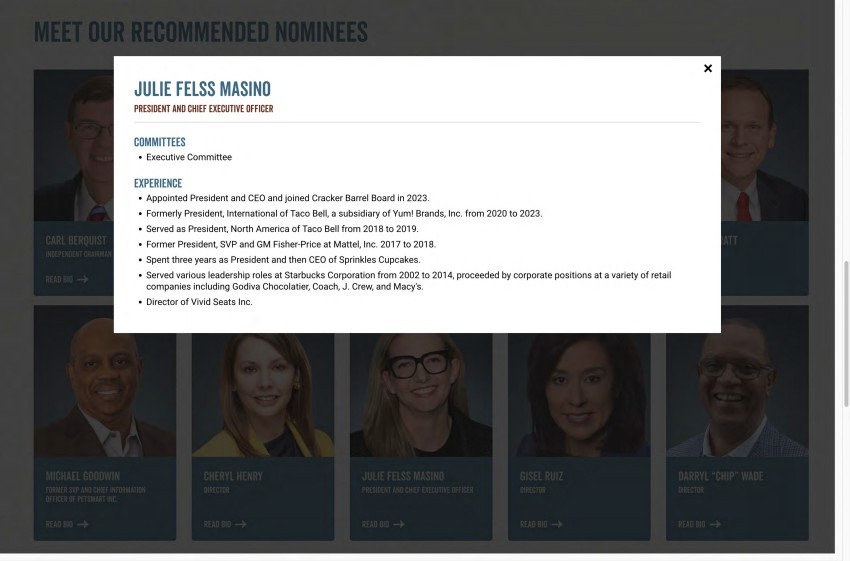Click the page vertical scrollbar thumb
Screen dimensions: 850x561
846,333
